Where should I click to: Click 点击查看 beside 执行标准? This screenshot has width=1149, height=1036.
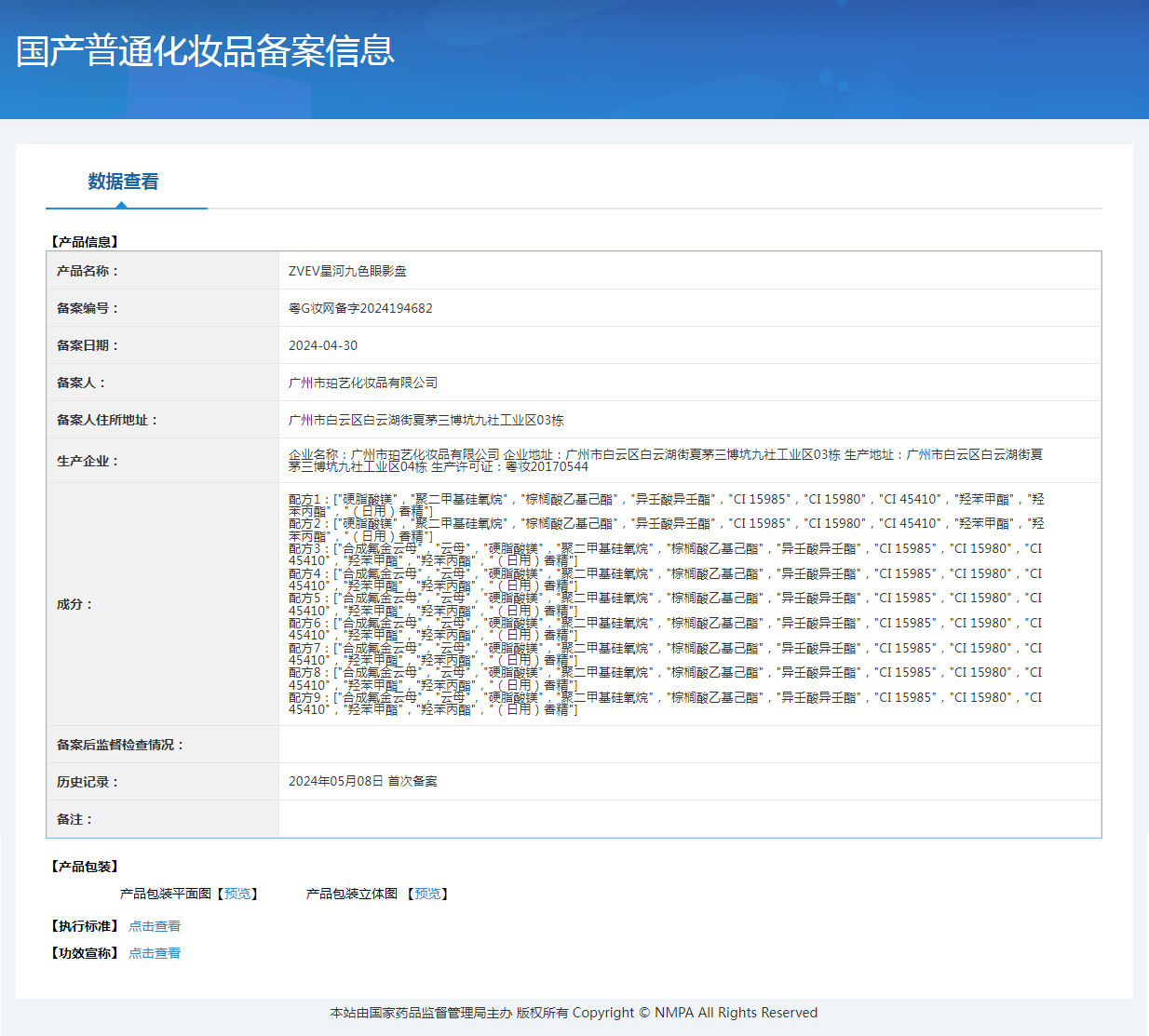click(155, 926)
